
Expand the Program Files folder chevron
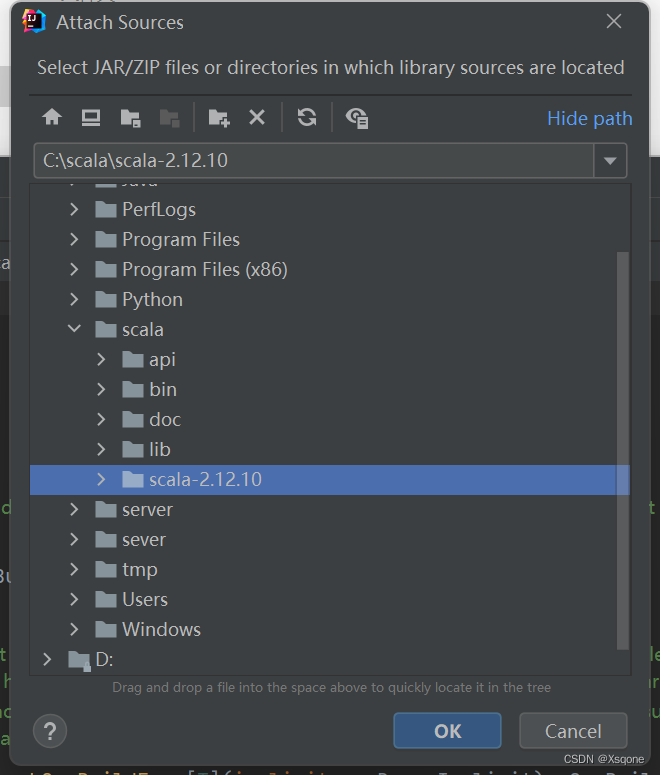coord(74,240)
